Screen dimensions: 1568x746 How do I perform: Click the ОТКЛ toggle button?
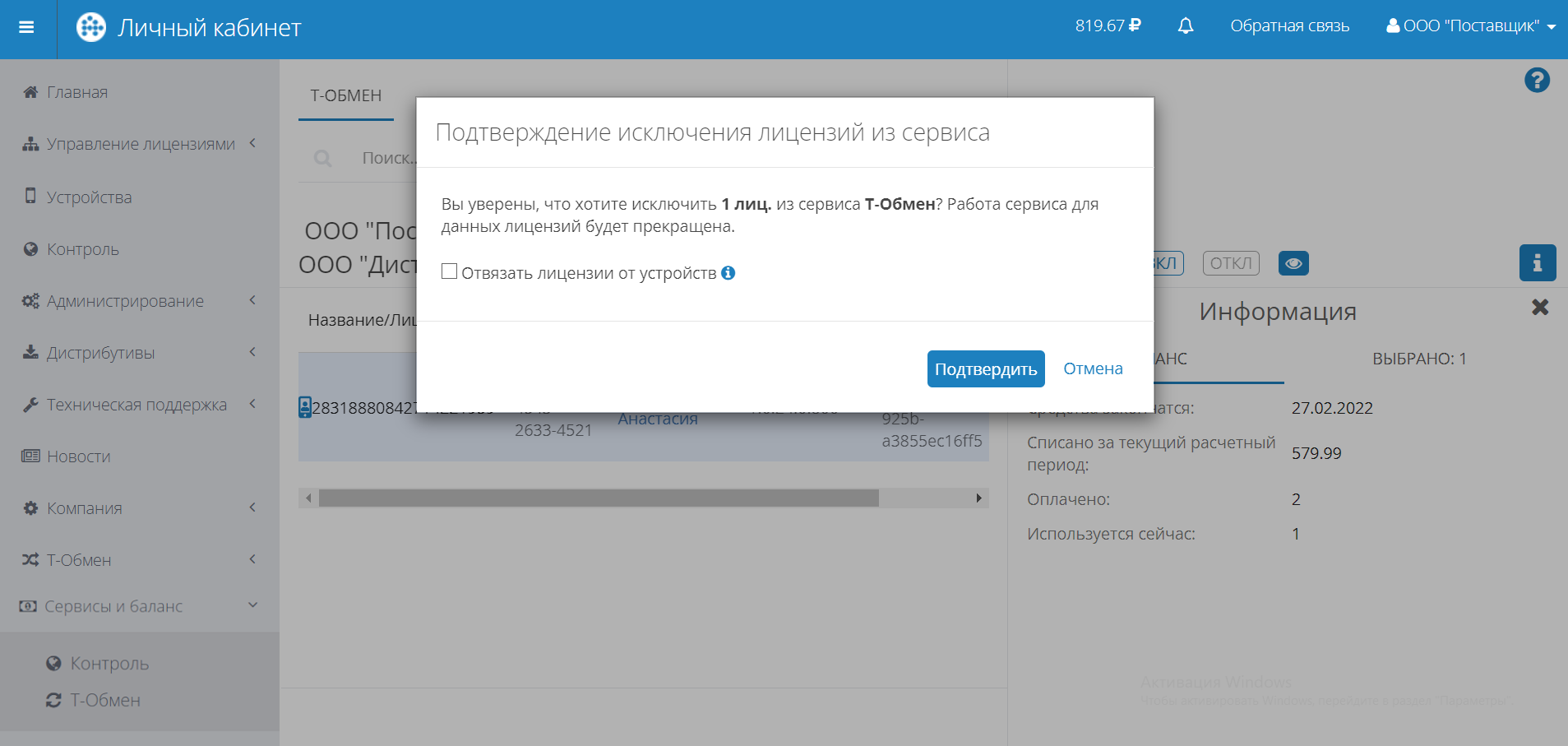pyautogui.click(x=1230, y=263)
